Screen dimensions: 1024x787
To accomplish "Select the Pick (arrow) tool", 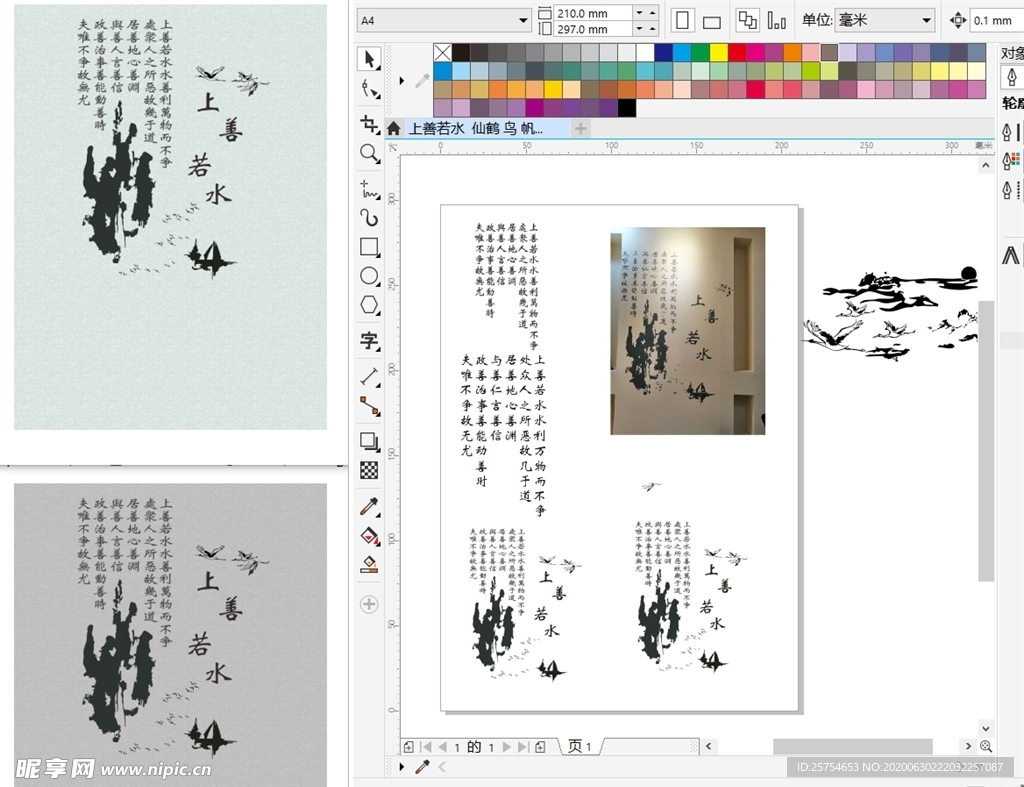I will 370,59.
